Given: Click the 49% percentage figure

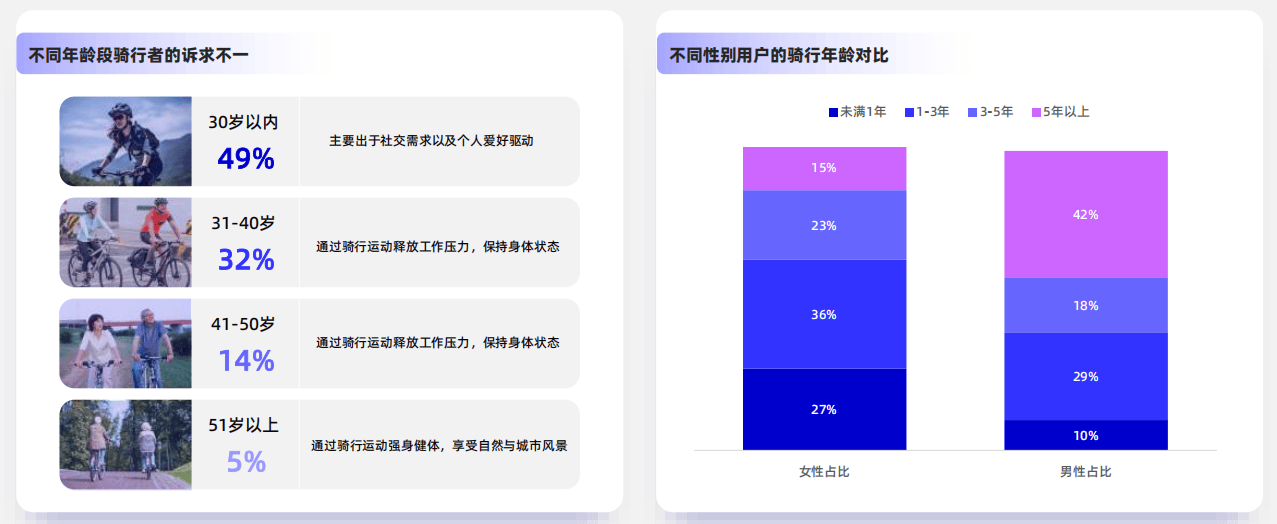Looking at the screenshot, I should (245, 159).
